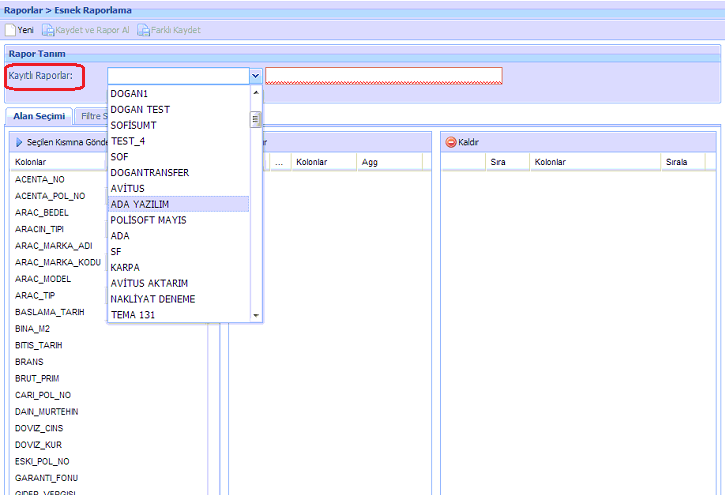
Task: Choose DOGAN TEST in the dropdown list
Action: [140, 109]
